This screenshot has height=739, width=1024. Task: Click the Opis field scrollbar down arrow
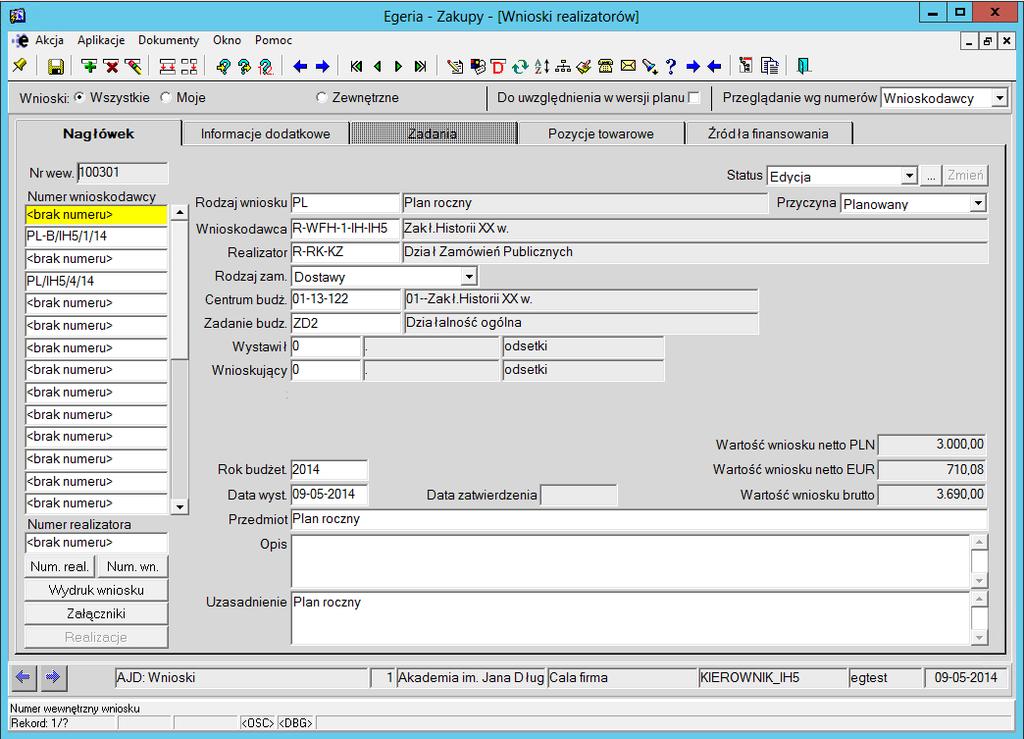point(978,580)
